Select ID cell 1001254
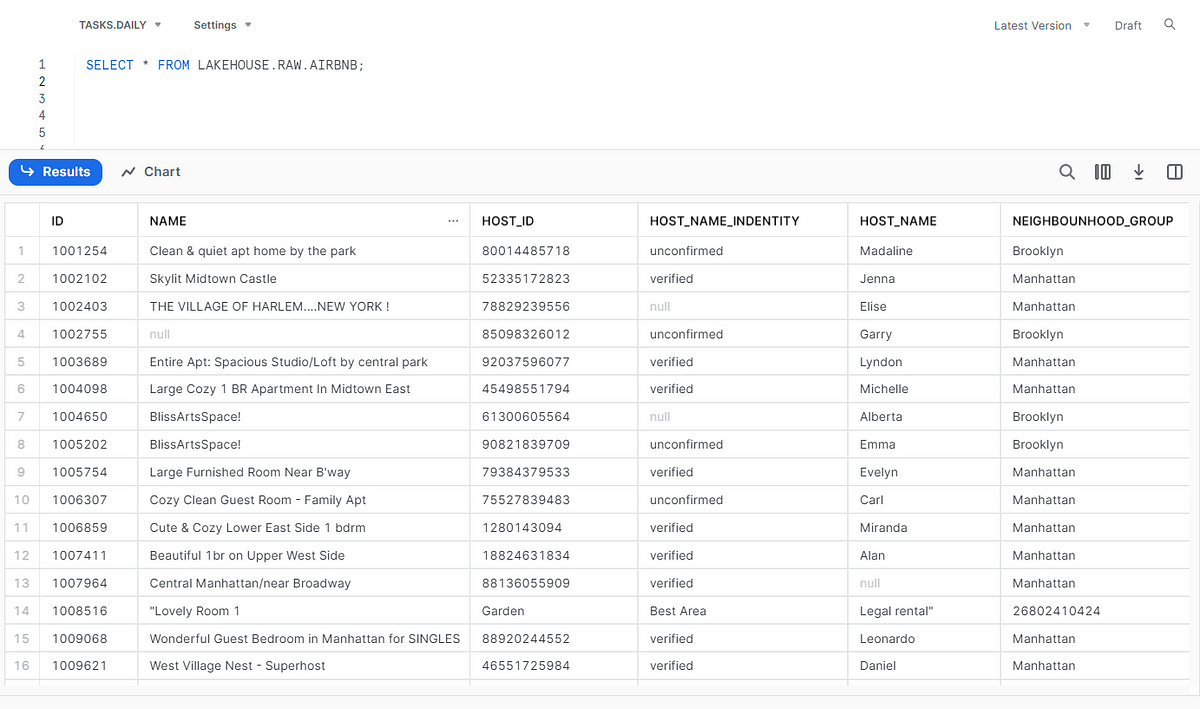 coord(88,251)
